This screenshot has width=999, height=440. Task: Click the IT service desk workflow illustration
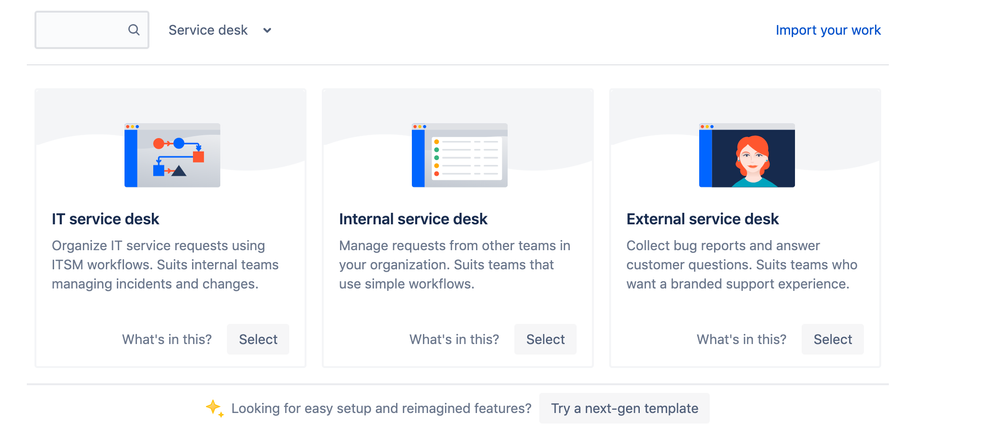(172, 155)
